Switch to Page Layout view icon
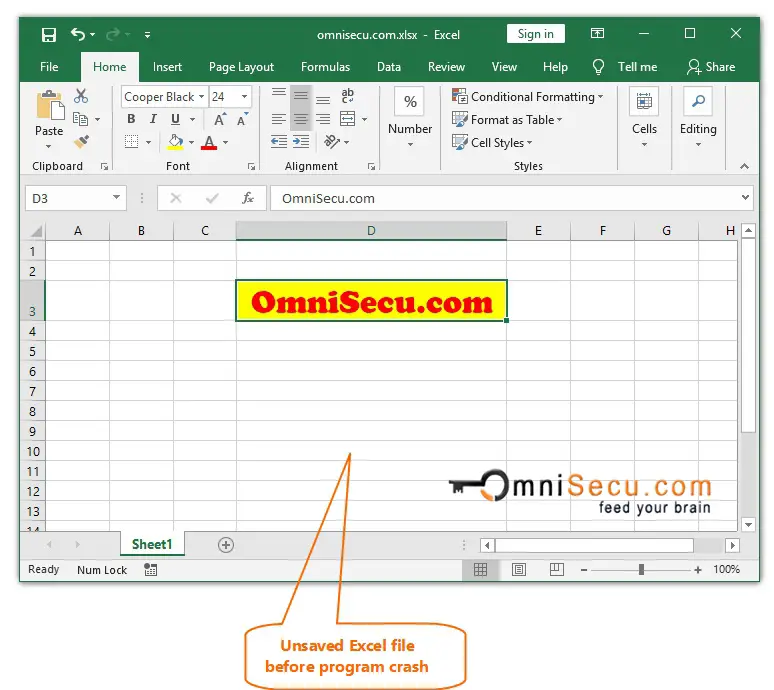Image resolution: width=774 pixels, height=690 pixels. (x=519, y=570)
